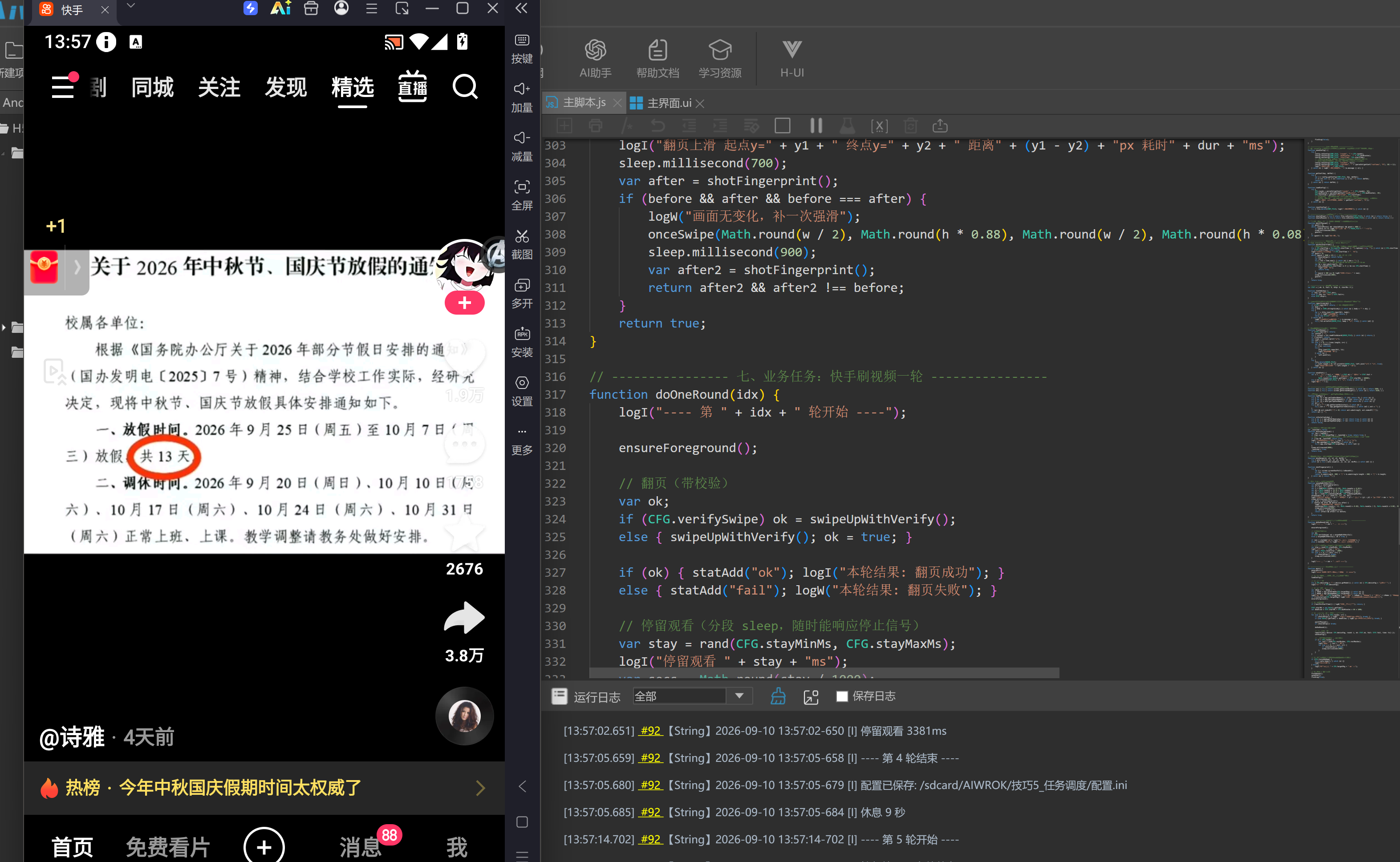Select 发现 tab in Kuaishou
Image resolution: width=1400 pixels, height=862 pixels.
[286, 87]
